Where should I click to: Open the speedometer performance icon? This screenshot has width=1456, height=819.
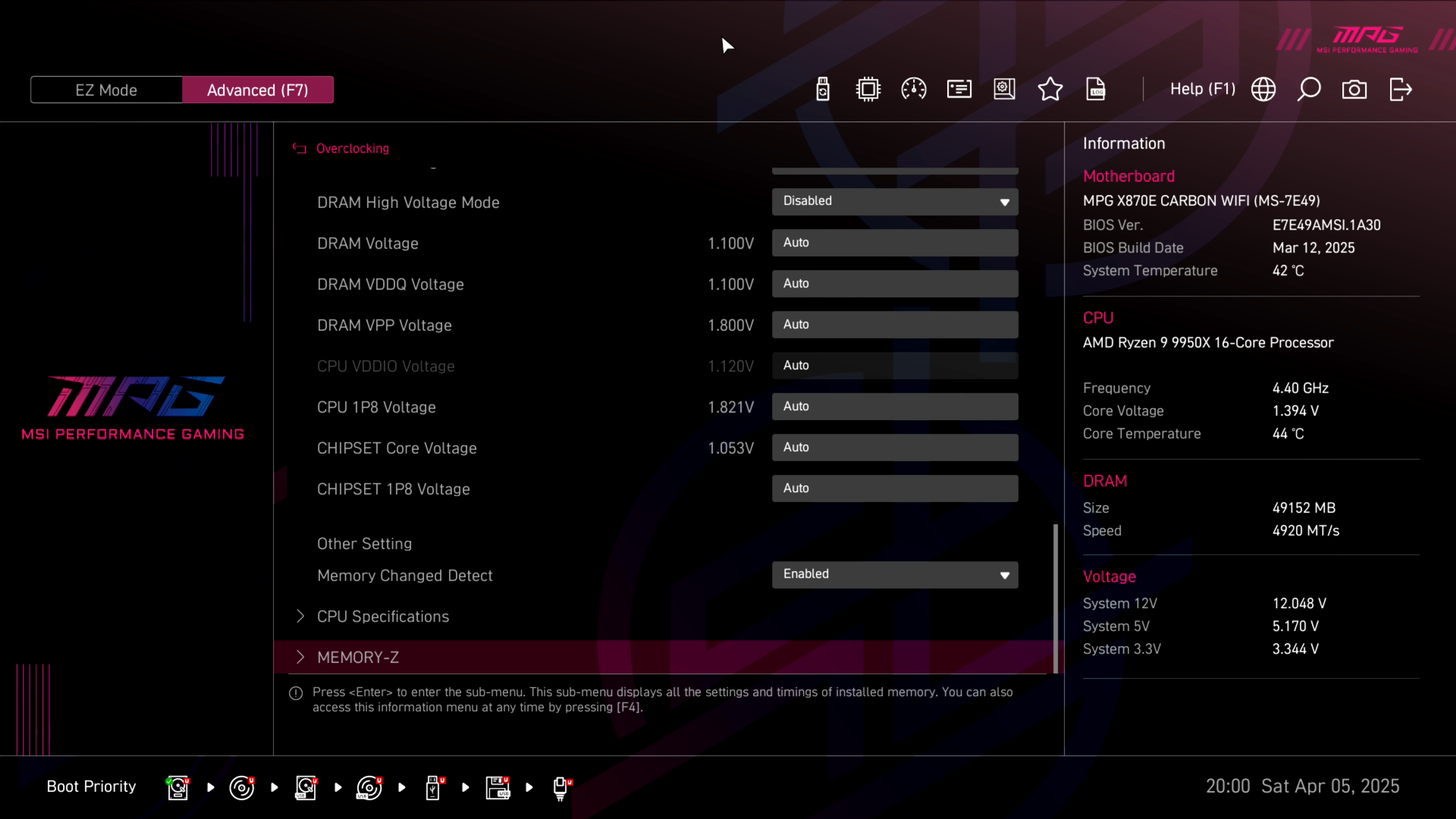pos(913,89)
